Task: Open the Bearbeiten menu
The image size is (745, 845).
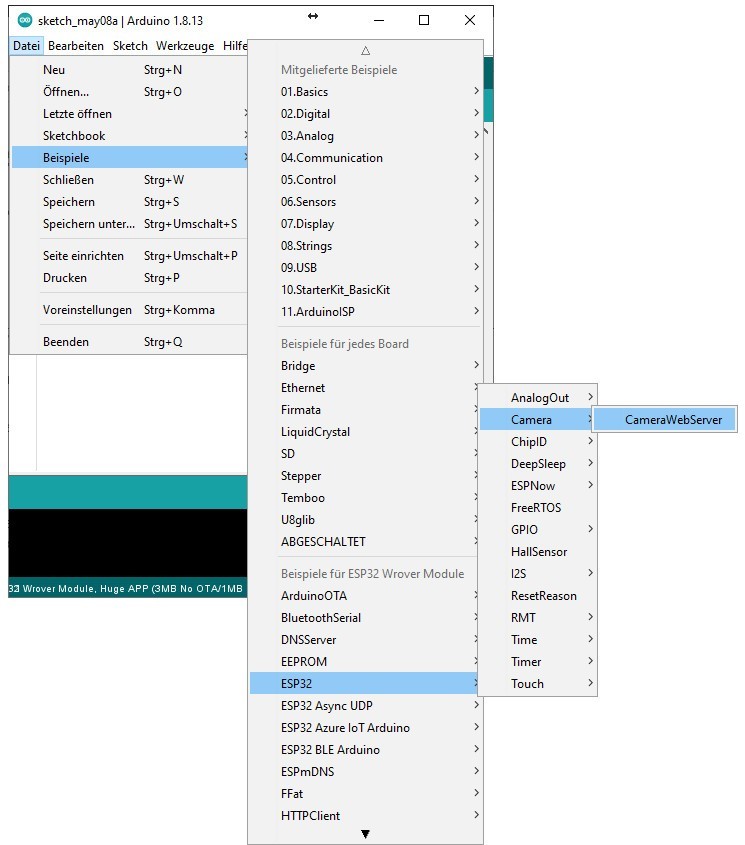Action: click(76, 46)
